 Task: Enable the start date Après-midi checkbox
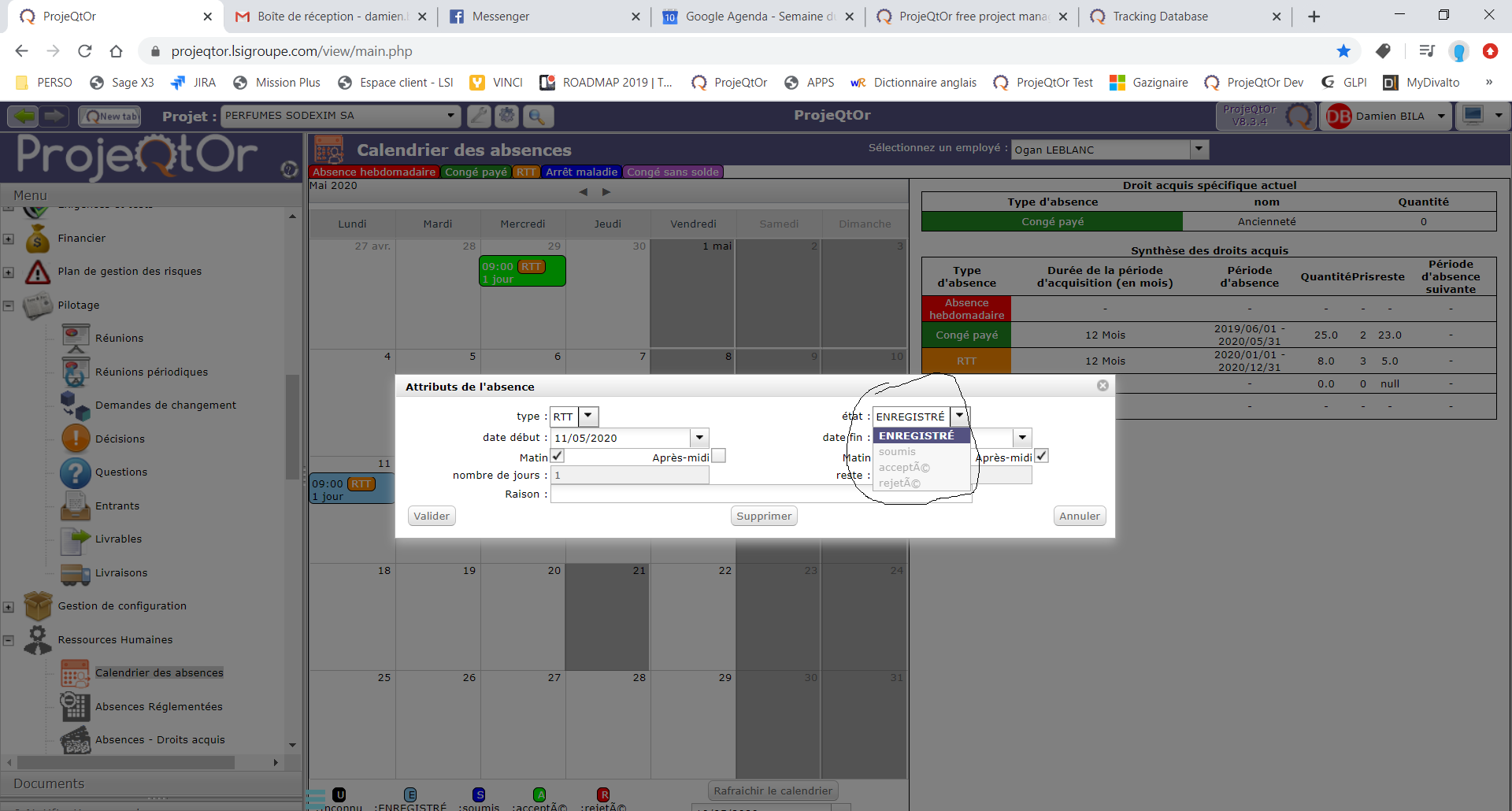pyautogui.click(x=718, y=457)
